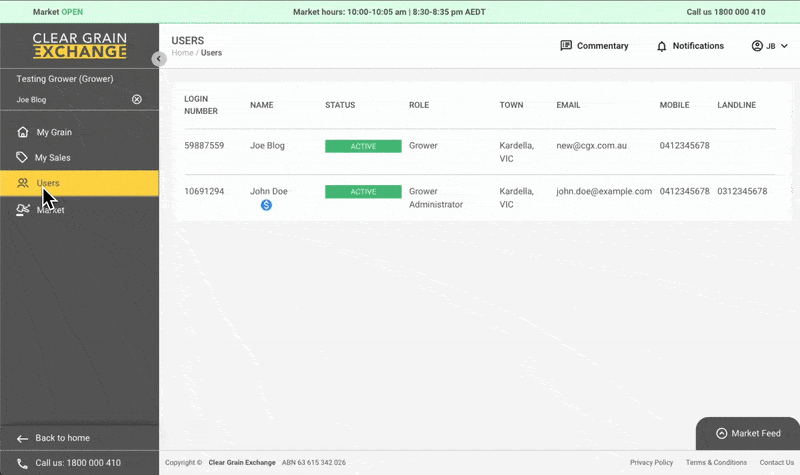Viewport: 800px width, 475px height.
Task: Click the Back to home arrow icon
Action: click(22, 438)
